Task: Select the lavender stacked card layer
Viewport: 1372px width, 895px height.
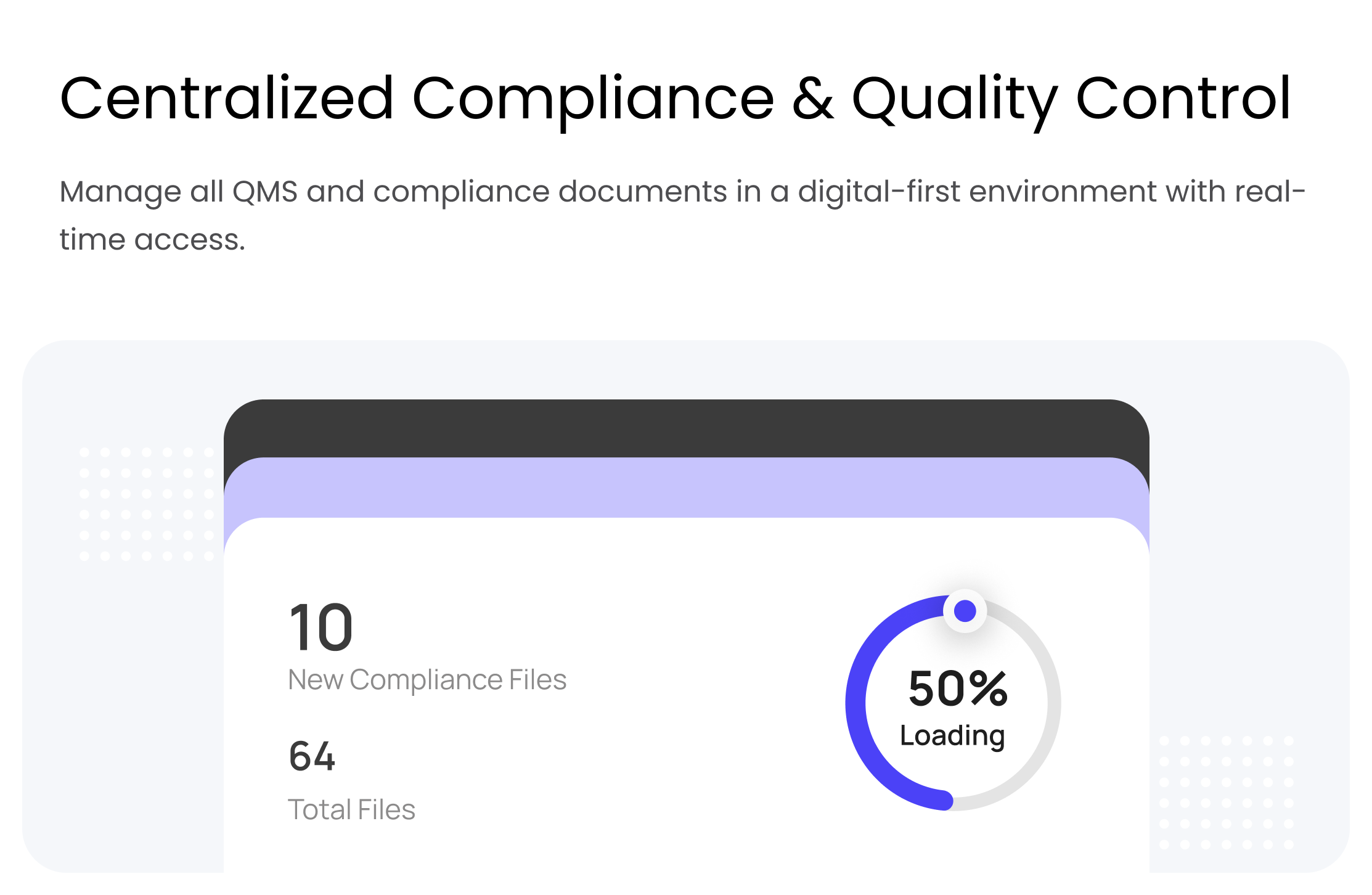Action: (x=685, y=487)
